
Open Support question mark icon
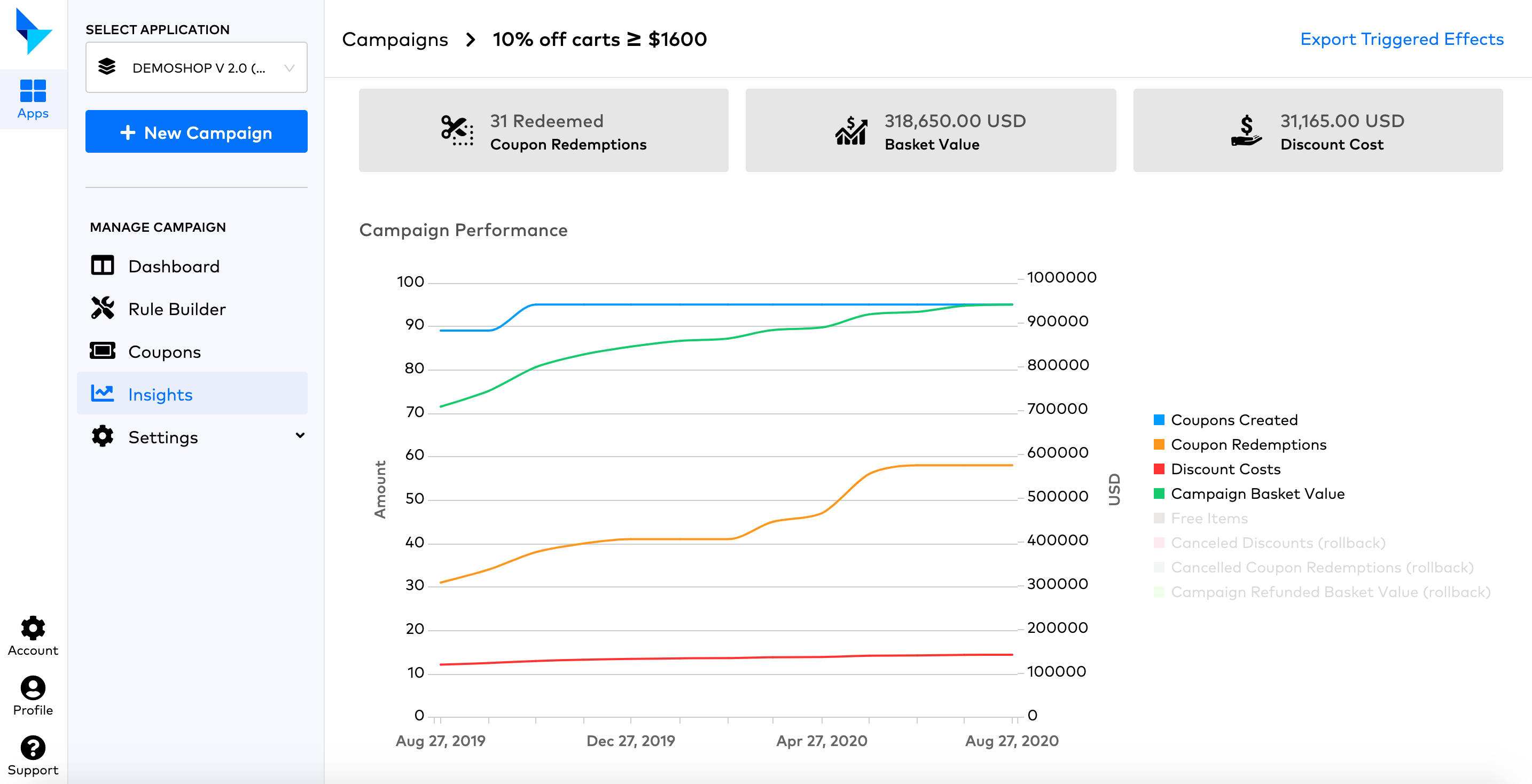coord(33,747)
